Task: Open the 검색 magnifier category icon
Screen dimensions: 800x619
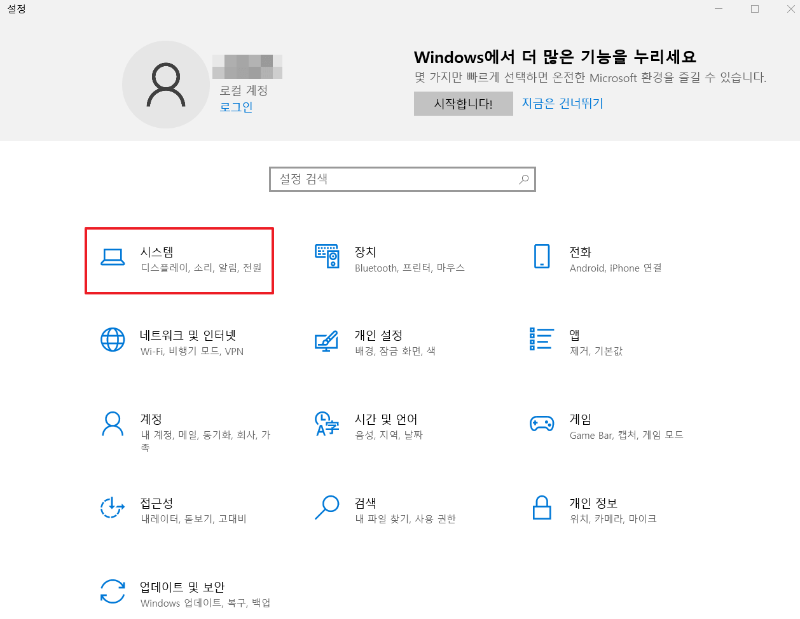Action: pyautogui.click(x=327, y=507)
